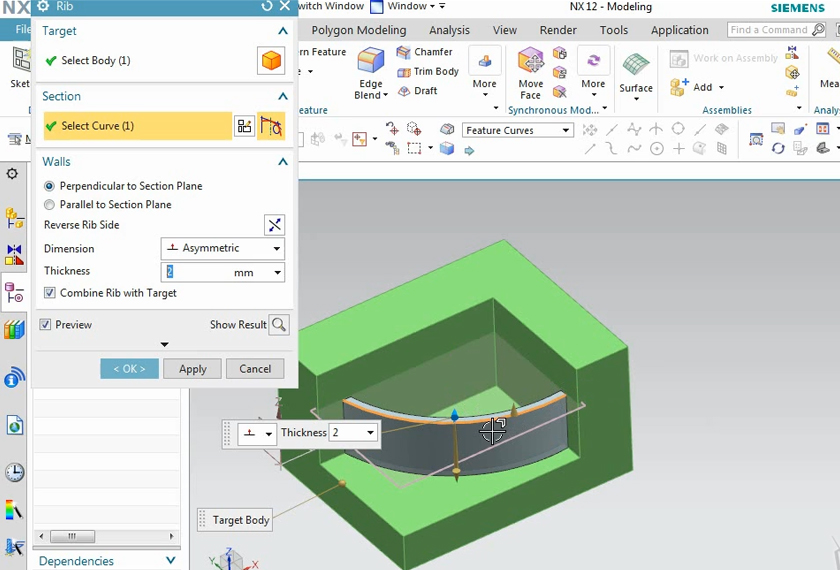Click the Thickness input field in dialog
This screenshot has width=840, height=570.
[197, 272]
